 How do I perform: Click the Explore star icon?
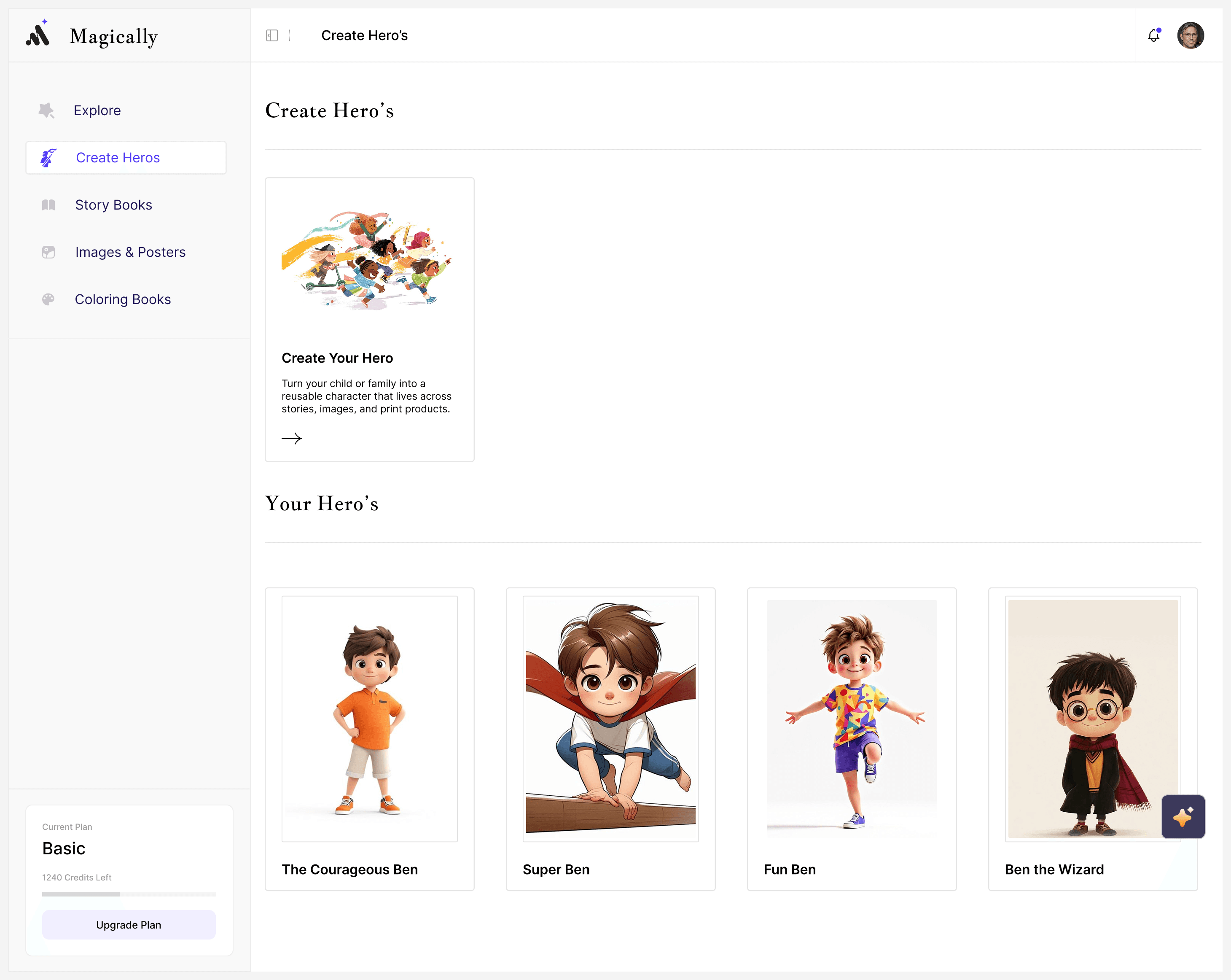point(47,110)
